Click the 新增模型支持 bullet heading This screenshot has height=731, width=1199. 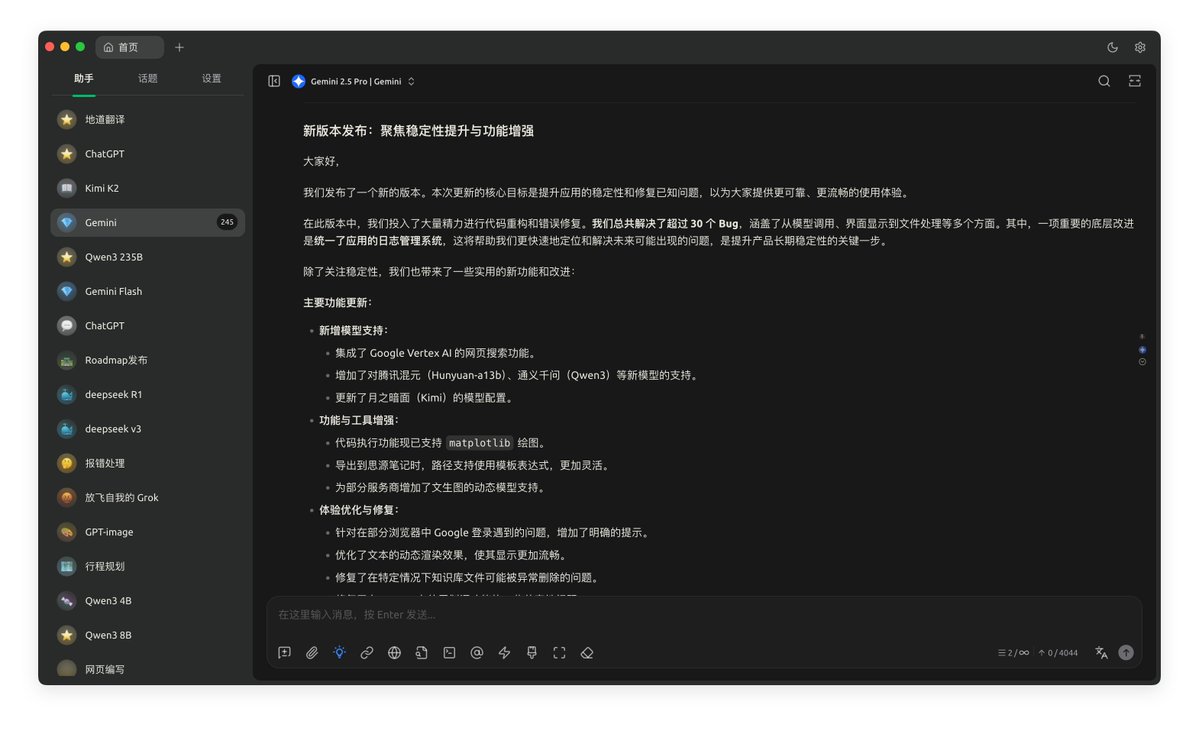tap(353, 330)
